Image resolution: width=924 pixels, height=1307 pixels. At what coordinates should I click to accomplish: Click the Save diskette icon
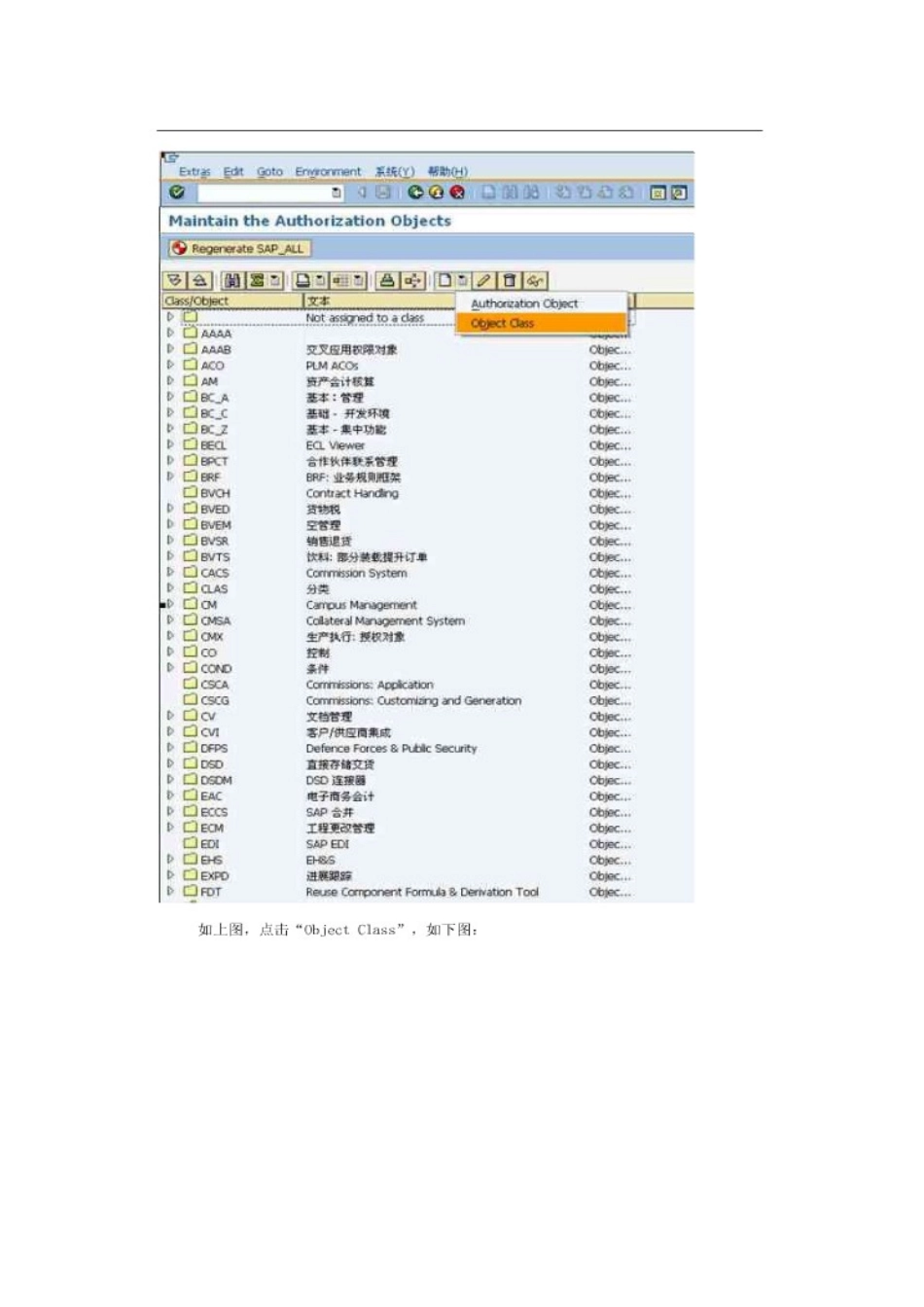point(383,193)
